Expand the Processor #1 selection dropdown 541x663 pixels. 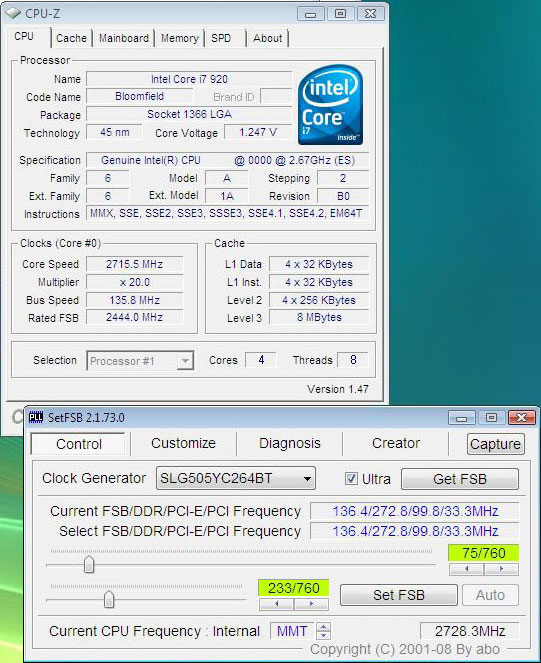[x=185, y=361]
